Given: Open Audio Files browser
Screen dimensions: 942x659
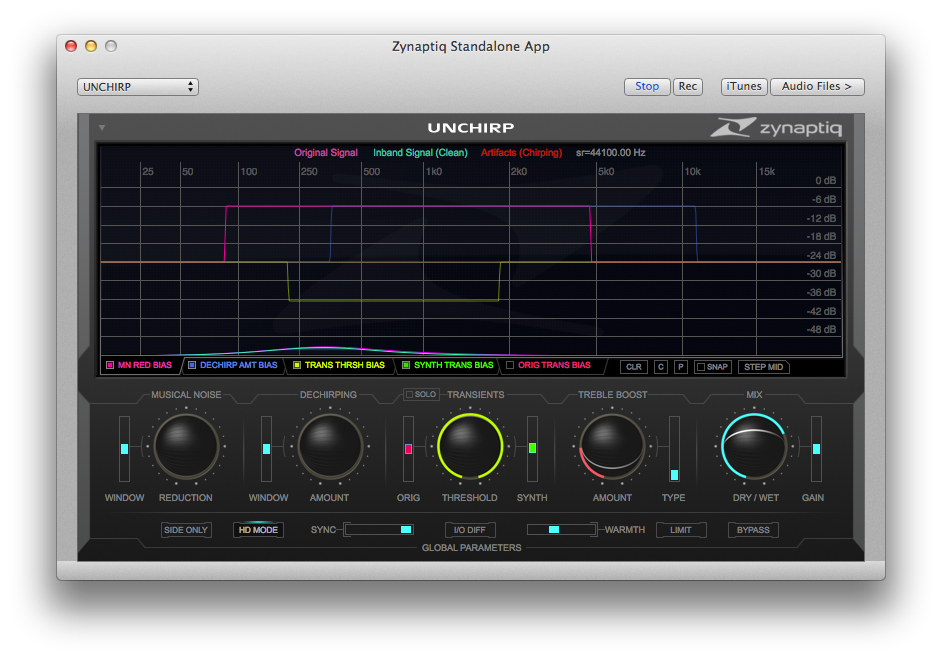Looking at the screenshot, I should pyautogui.click(x=817, y=86).
